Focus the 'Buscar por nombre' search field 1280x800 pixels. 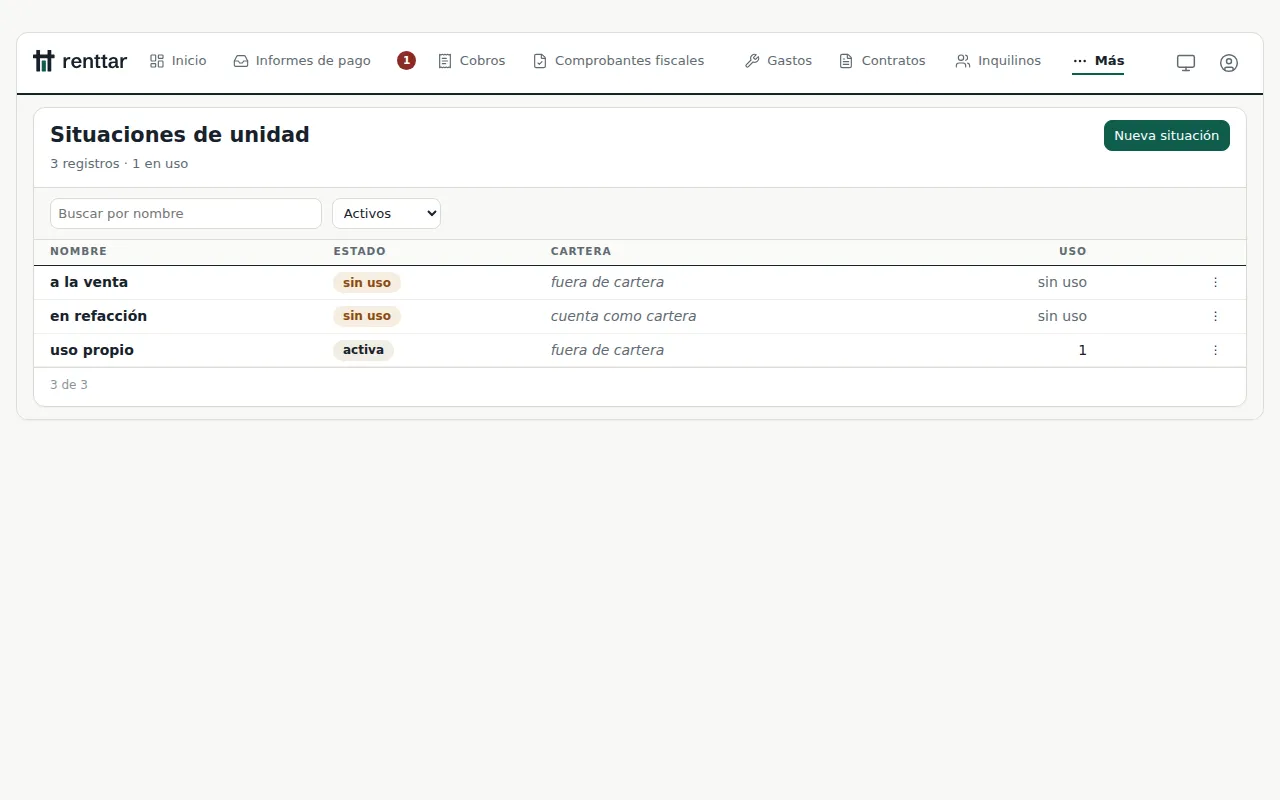186,213
